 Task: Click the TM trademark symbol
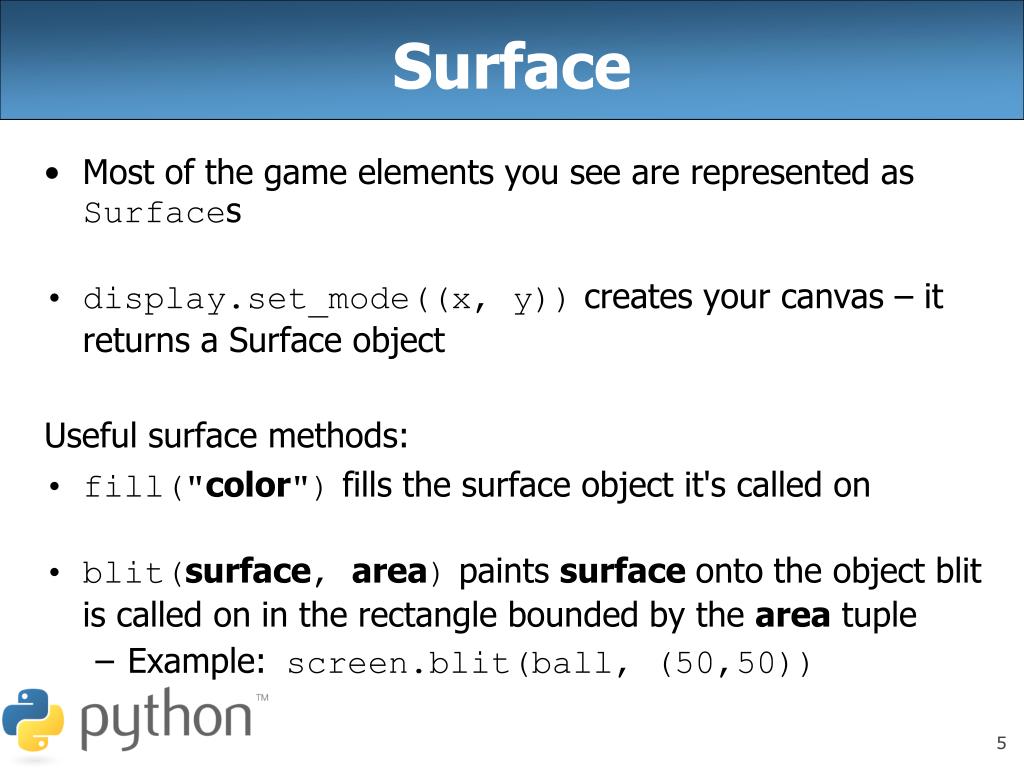263,697
